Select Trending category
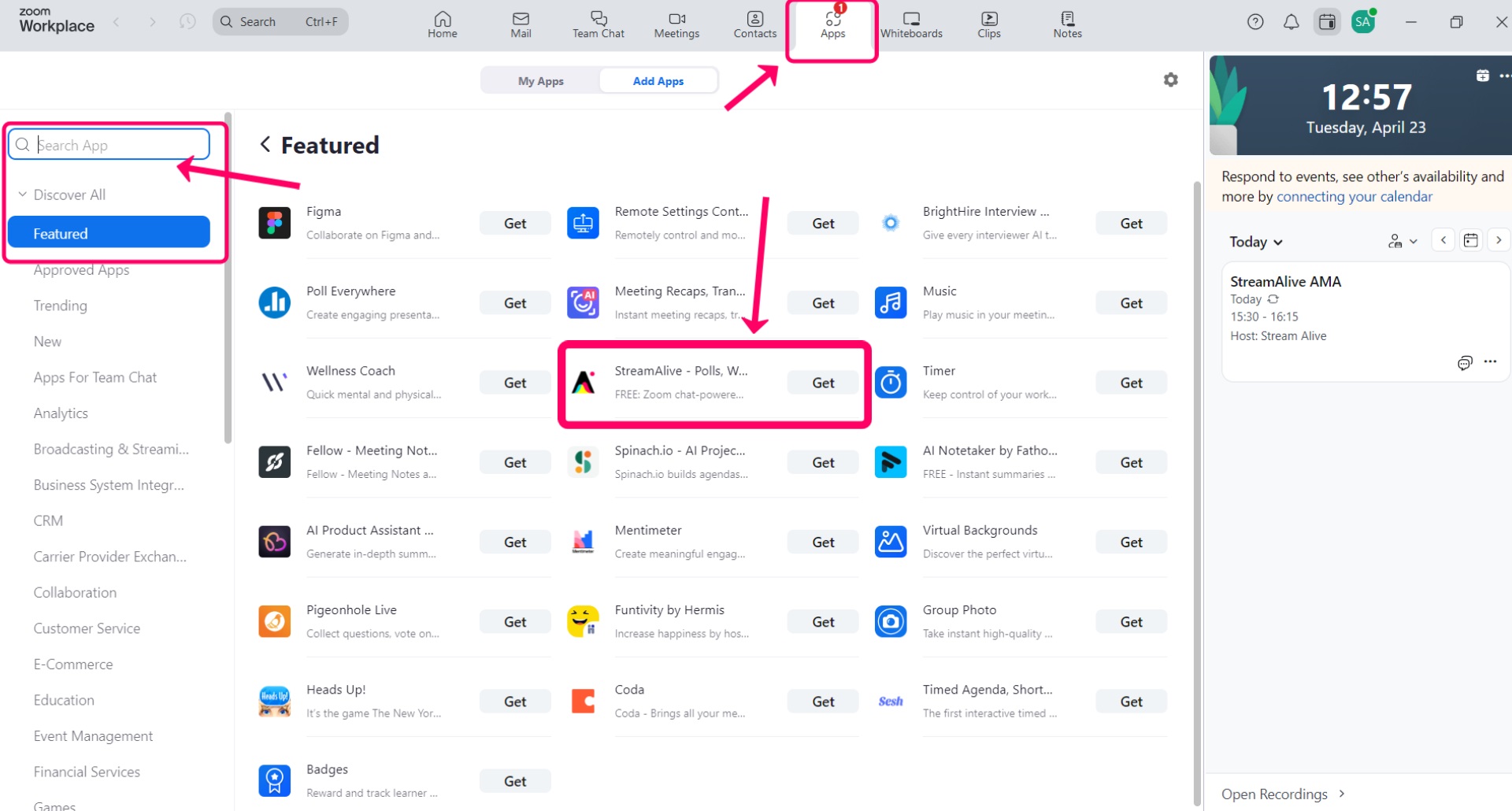This screenshot has height=811, width=1512. (x=60, y=306)
